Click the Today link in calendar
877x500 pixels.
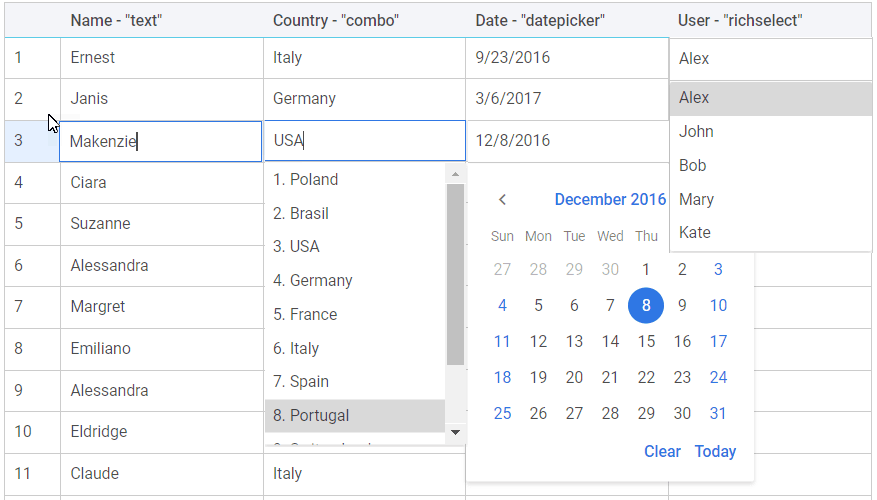pos(715,452)
